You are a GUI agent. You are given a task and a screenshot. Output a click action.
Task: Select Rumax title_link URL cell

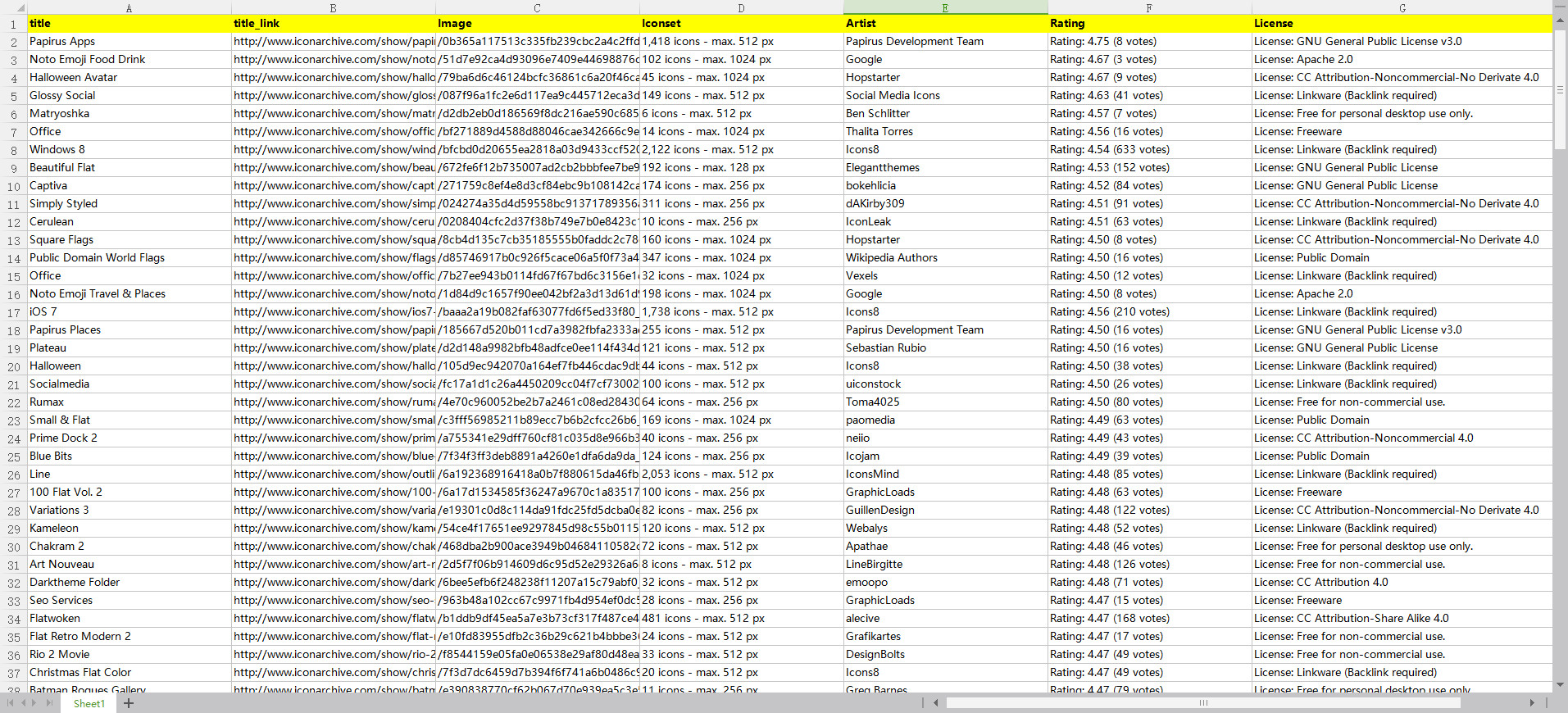pos(333,402)
